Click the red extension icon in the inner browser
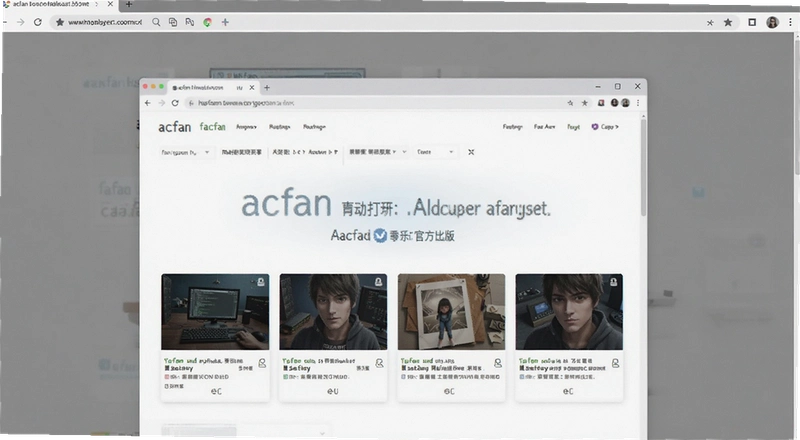The width and height of the screenshot is (800, 440). 601,103
